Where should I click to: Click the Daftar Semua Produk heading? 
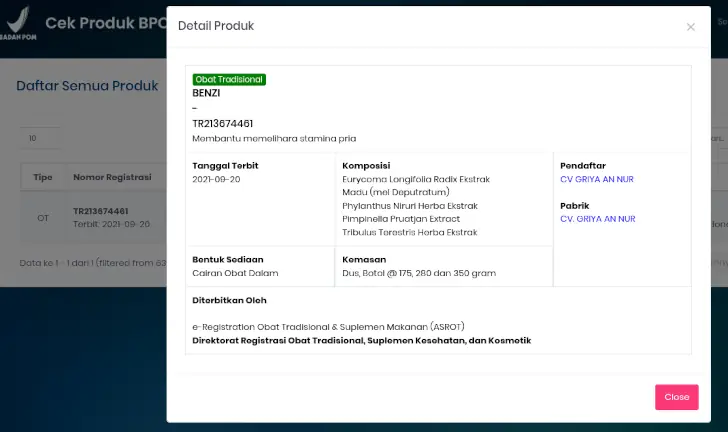click(87, 86)
